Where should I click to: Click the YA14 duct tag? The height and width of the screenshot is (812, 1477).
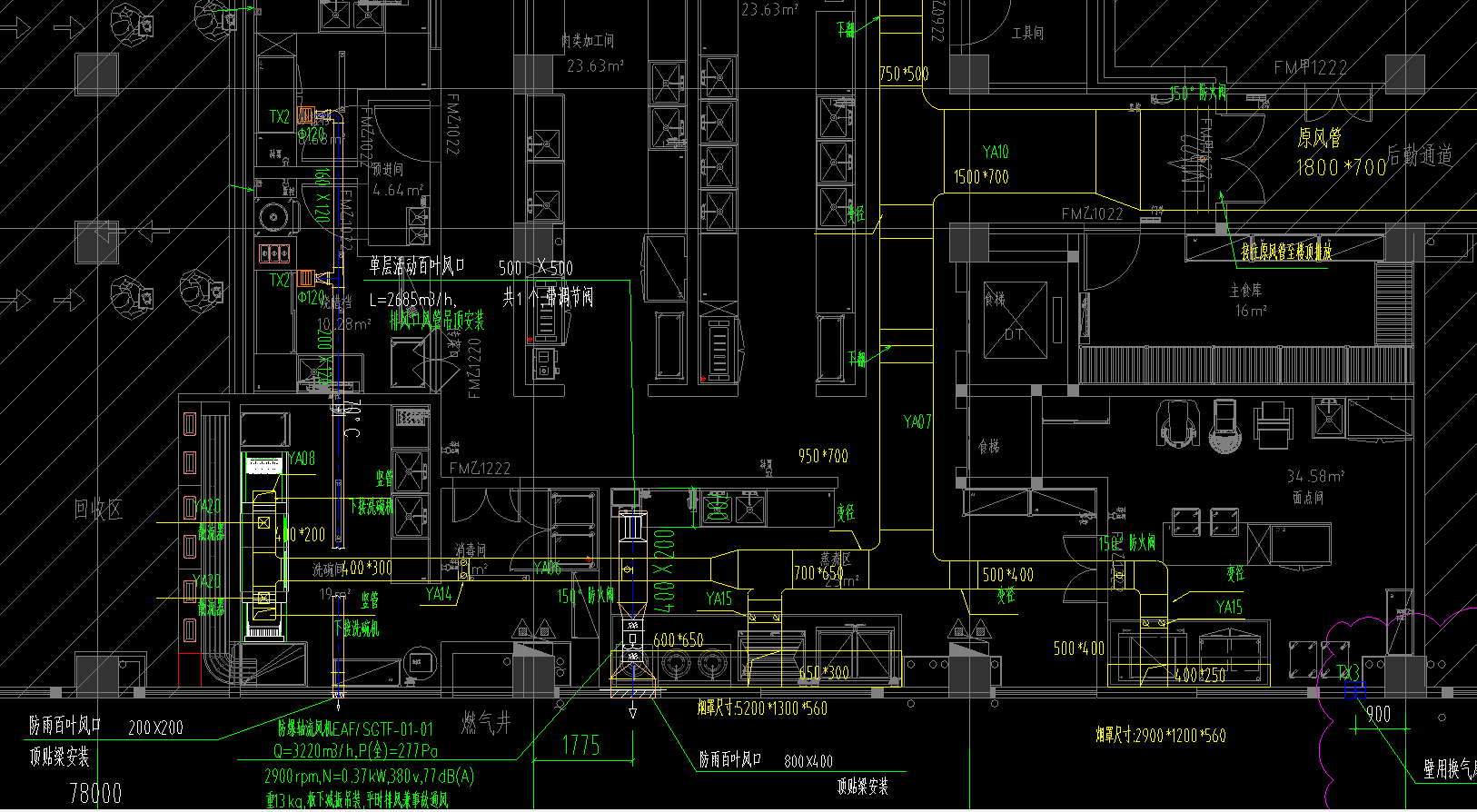[x=439, y=594]
